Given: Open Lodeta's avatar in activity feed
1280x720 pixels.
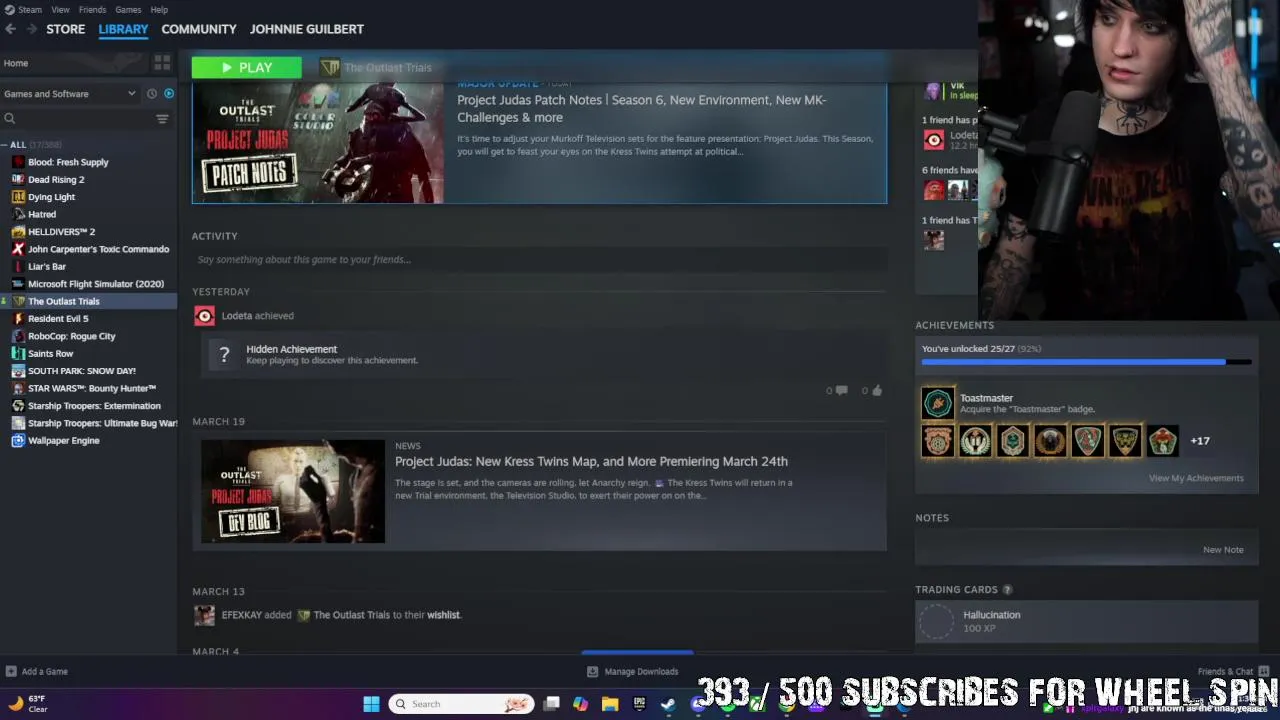Looking at the screenshot, I should pos(204,316).
